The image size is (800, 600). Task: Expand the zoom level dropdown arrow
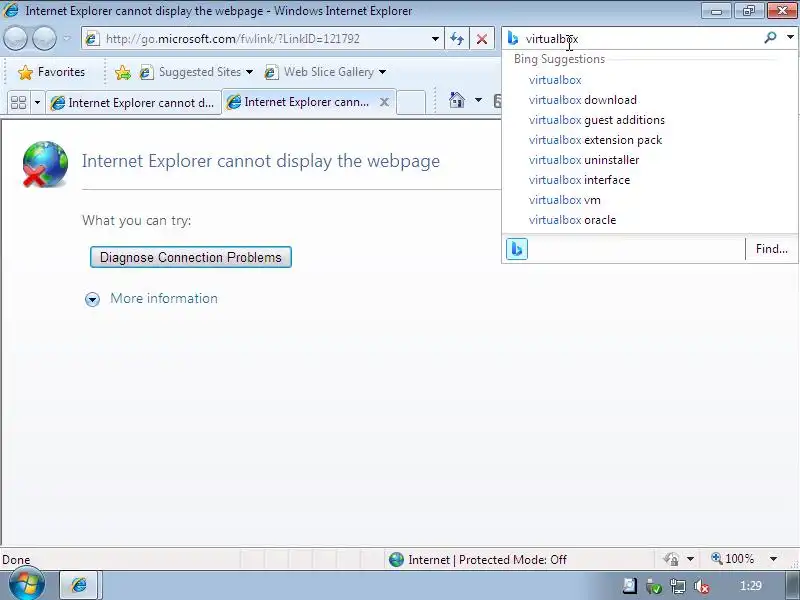(773, 559)
